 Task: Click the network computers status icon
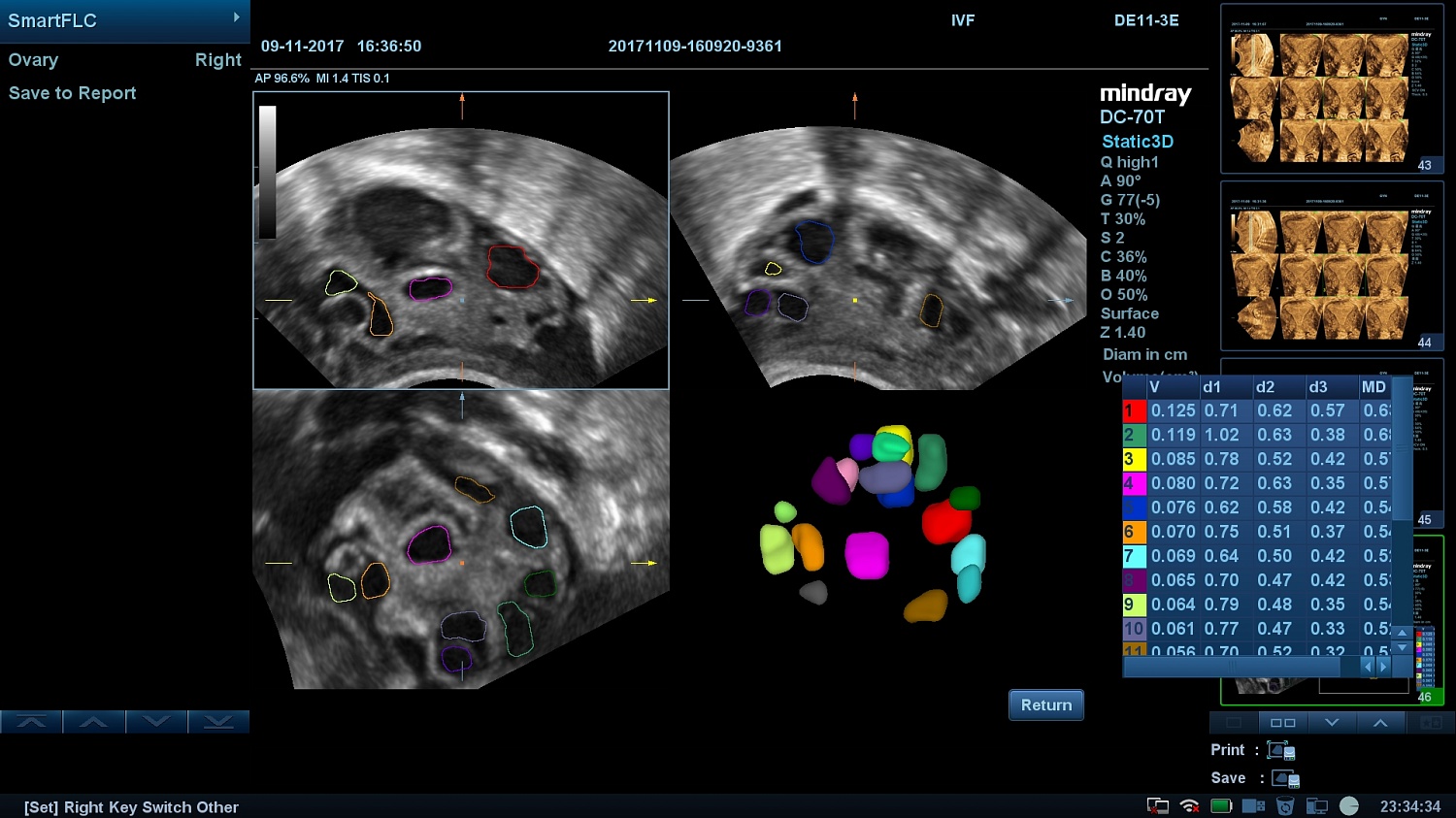pos(1317,806)
